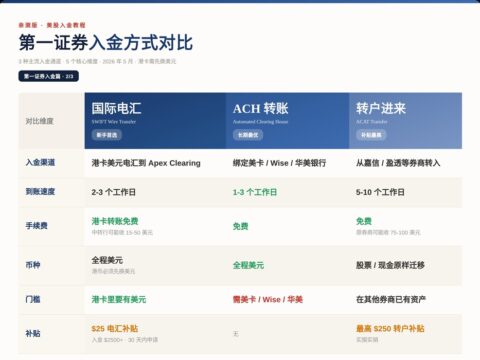Click the Automated Clearing House subtitle
Screen dimensions: 480x360
coord(260,122)
